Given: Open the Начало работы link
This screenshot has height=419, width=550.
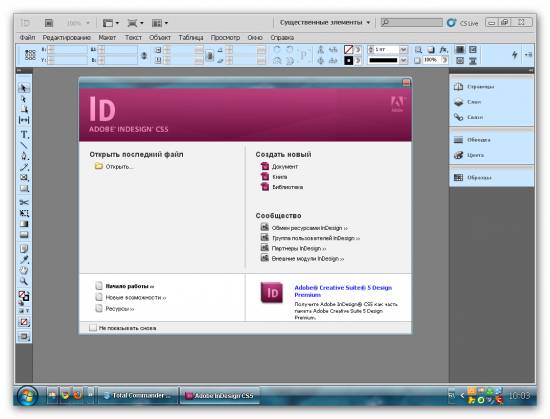Looking at the screenshot, I should [x=125, y=286].
